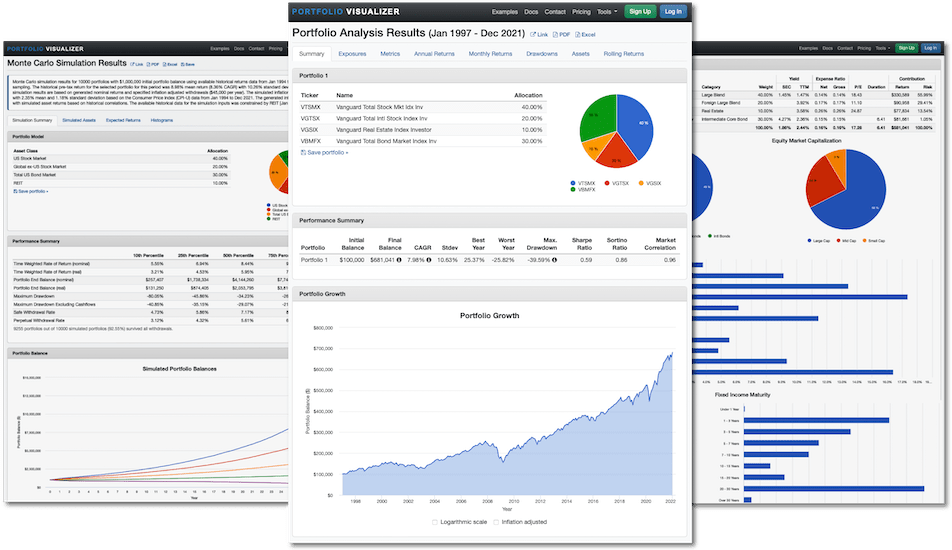
Task: Open Contact link in center window navbar
Action: pos(555,12)
